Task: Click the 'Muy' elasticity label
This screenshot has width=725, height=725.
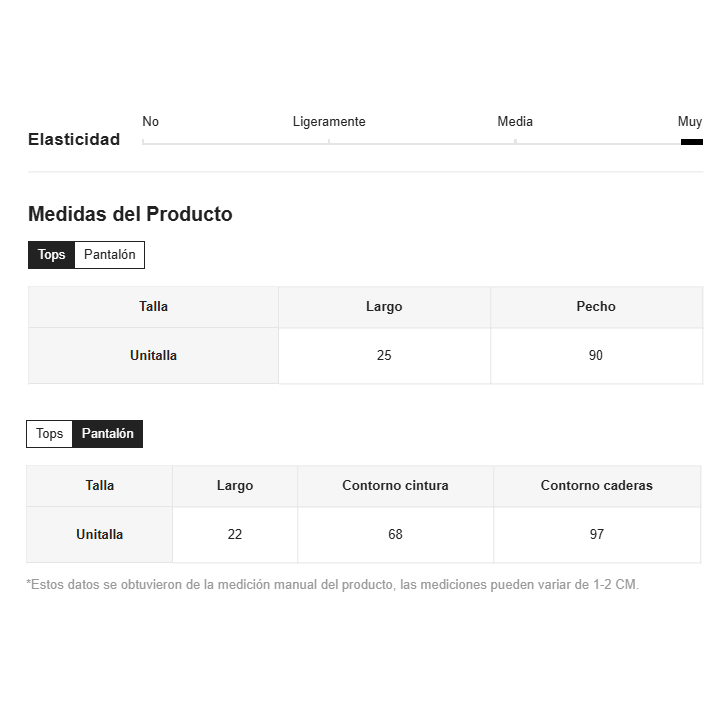Action: (690, 122)
